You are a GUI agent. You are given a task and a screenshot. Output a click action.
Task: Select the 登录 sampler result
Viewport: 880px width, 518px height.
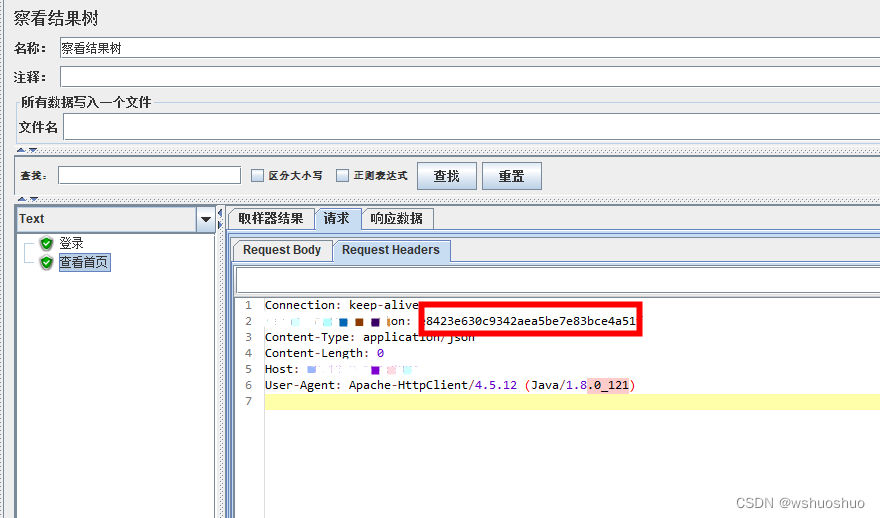point(71,243)
